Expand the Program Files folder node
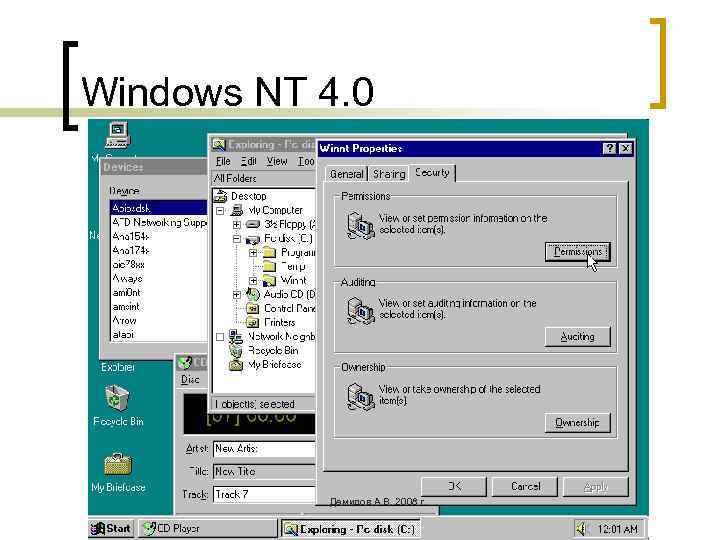This screenshot has height=540, width=720. point(253,253)
